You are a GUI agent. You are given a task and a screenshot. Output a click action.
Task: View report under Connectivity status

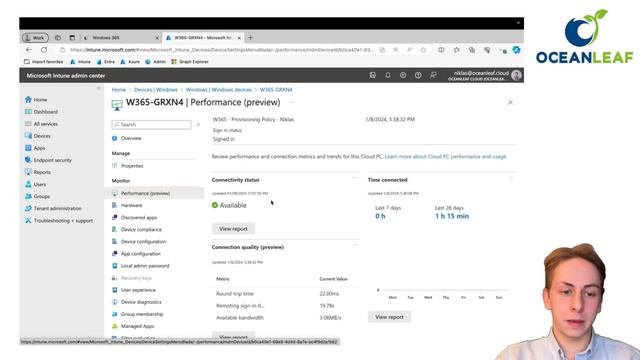233,229
